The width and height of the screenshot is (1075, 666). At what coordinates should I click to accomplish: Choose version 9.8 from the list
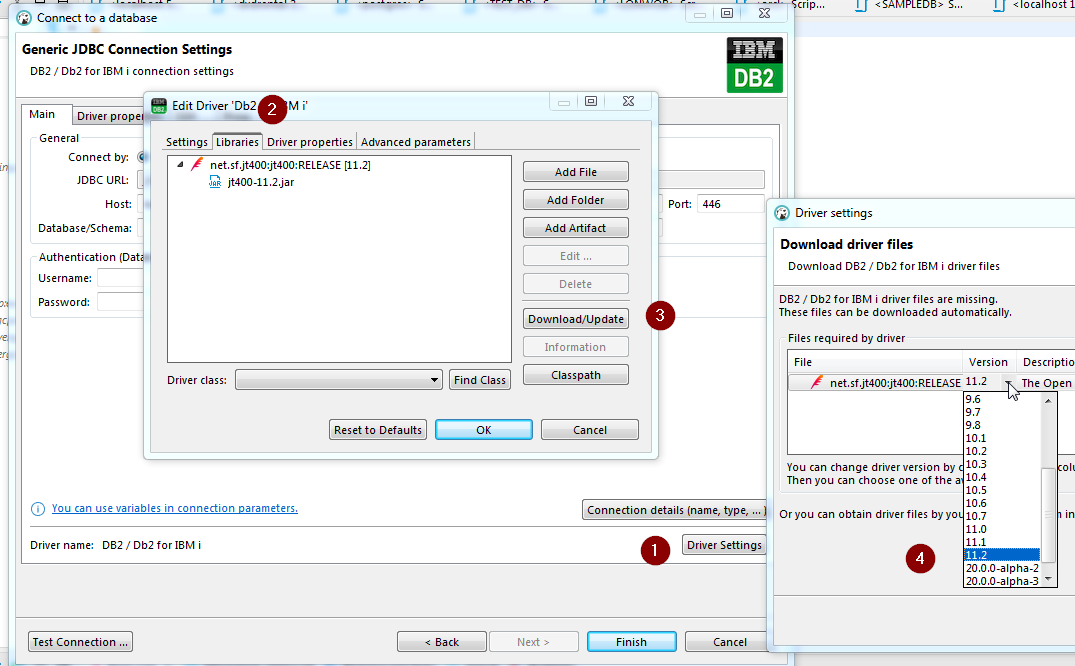1002,425
